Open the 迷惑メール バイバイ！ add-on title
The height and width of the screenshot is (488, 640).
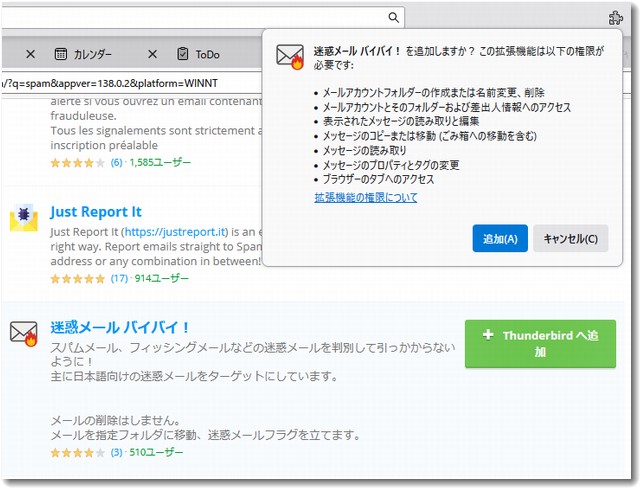click(119, 327)
